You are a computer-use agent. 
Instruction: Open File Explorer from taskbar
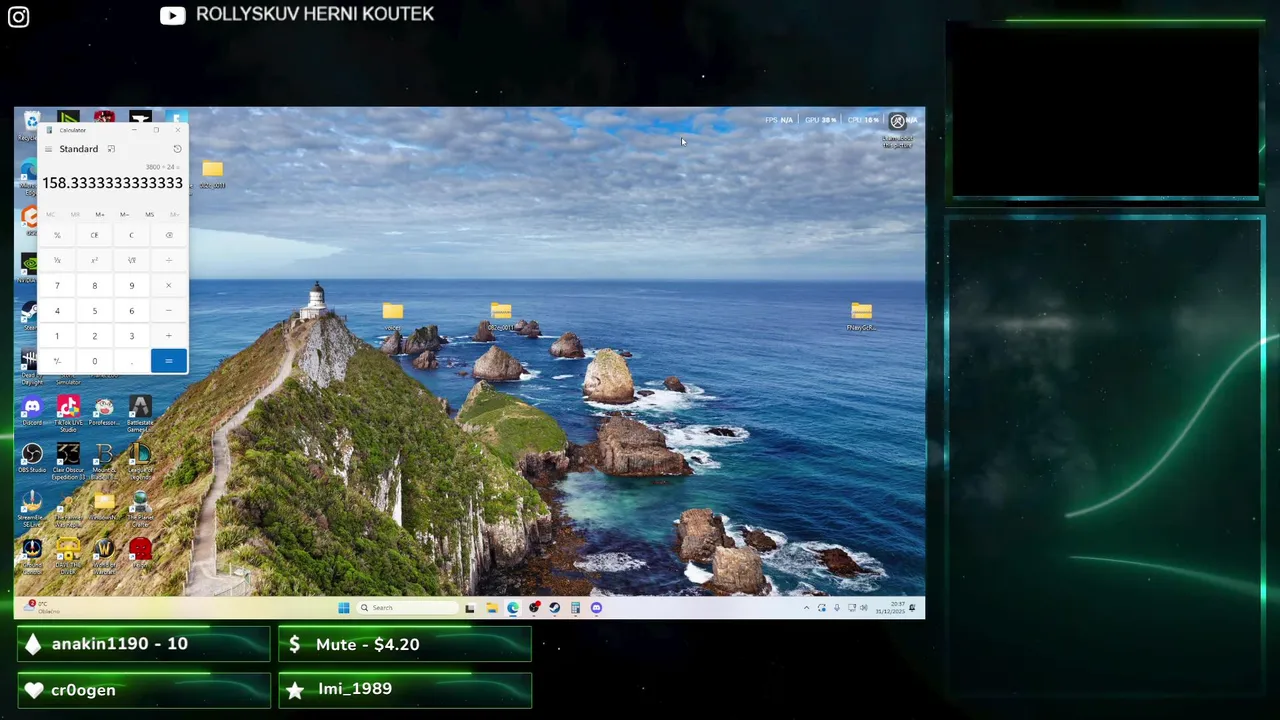pos(491,607)
